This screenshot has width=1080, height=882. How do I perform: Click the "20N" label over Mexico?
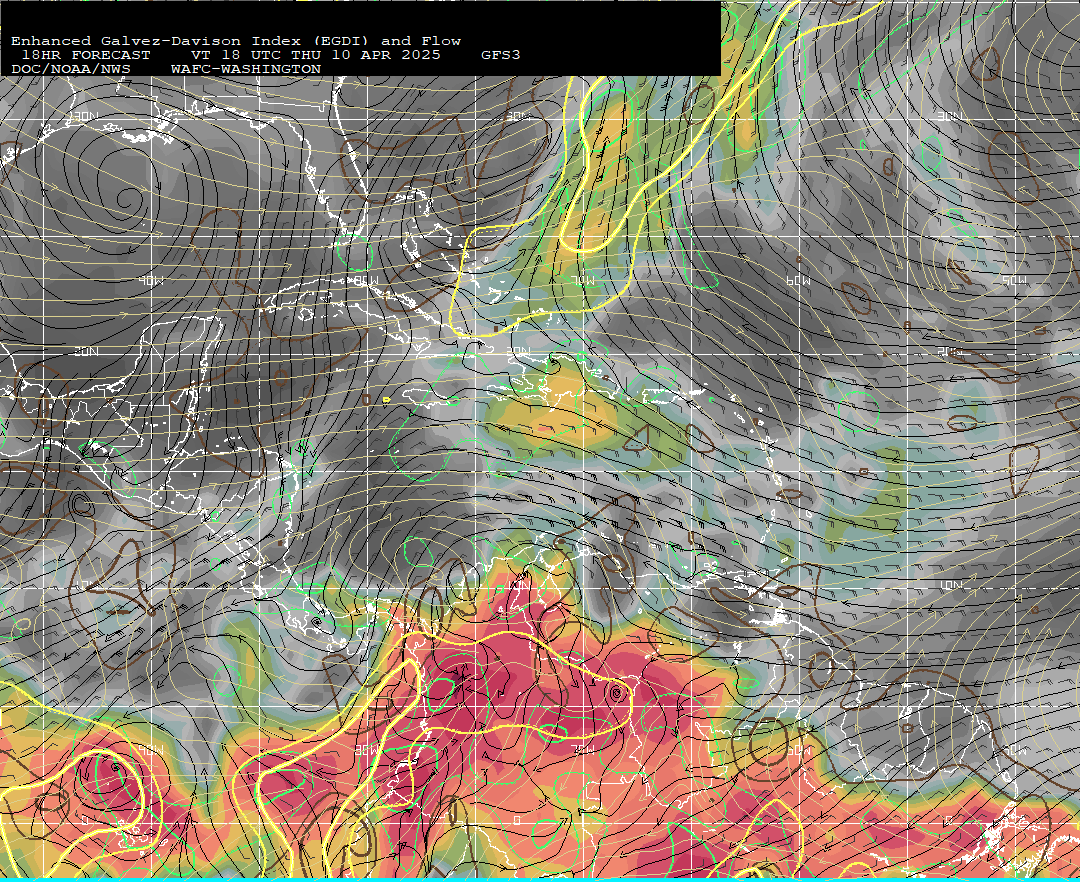coord(85,351)
